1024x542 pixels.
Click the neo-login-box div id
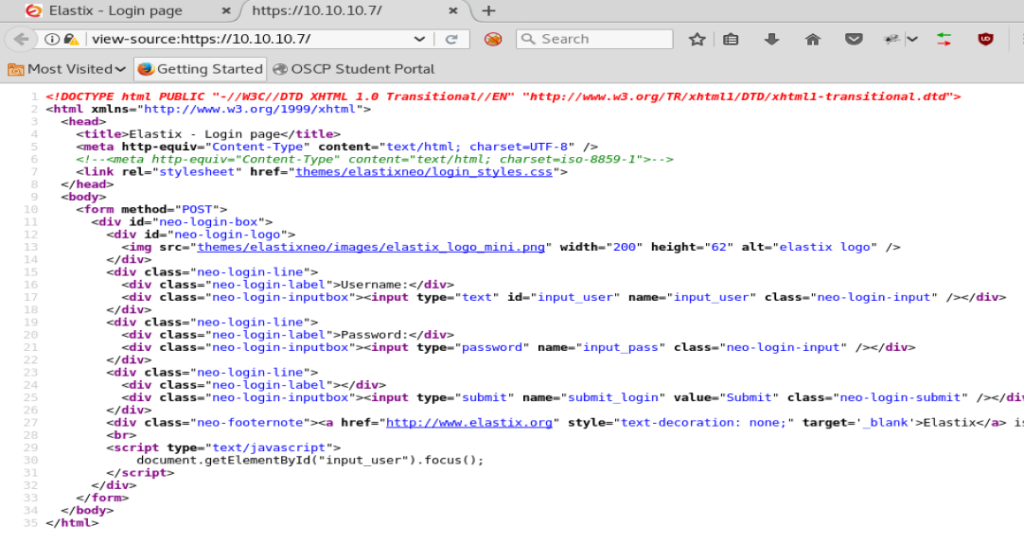[208, 222]
